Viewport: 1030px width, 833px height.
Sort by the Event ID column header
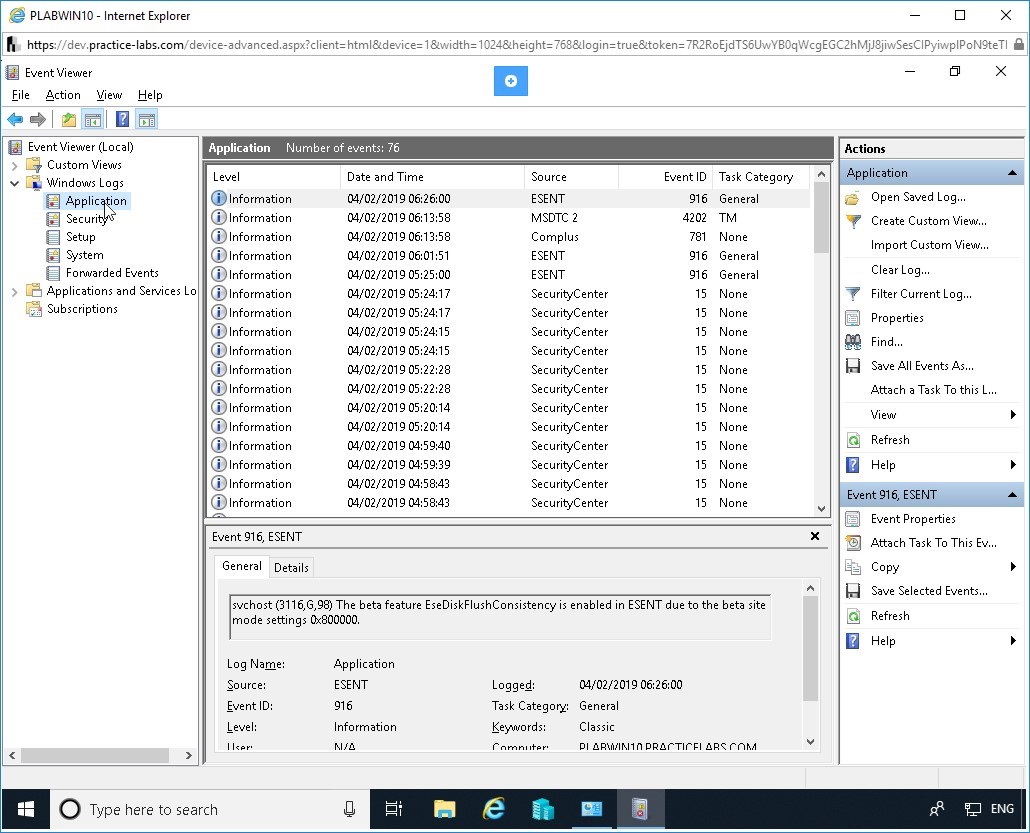pos(665,177)
